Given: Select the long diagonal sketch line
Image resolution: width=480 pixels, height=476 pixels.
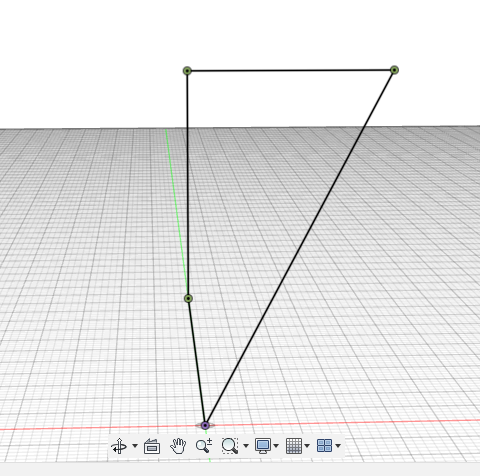Looking at the screenshot, I should tap(300, 247).
